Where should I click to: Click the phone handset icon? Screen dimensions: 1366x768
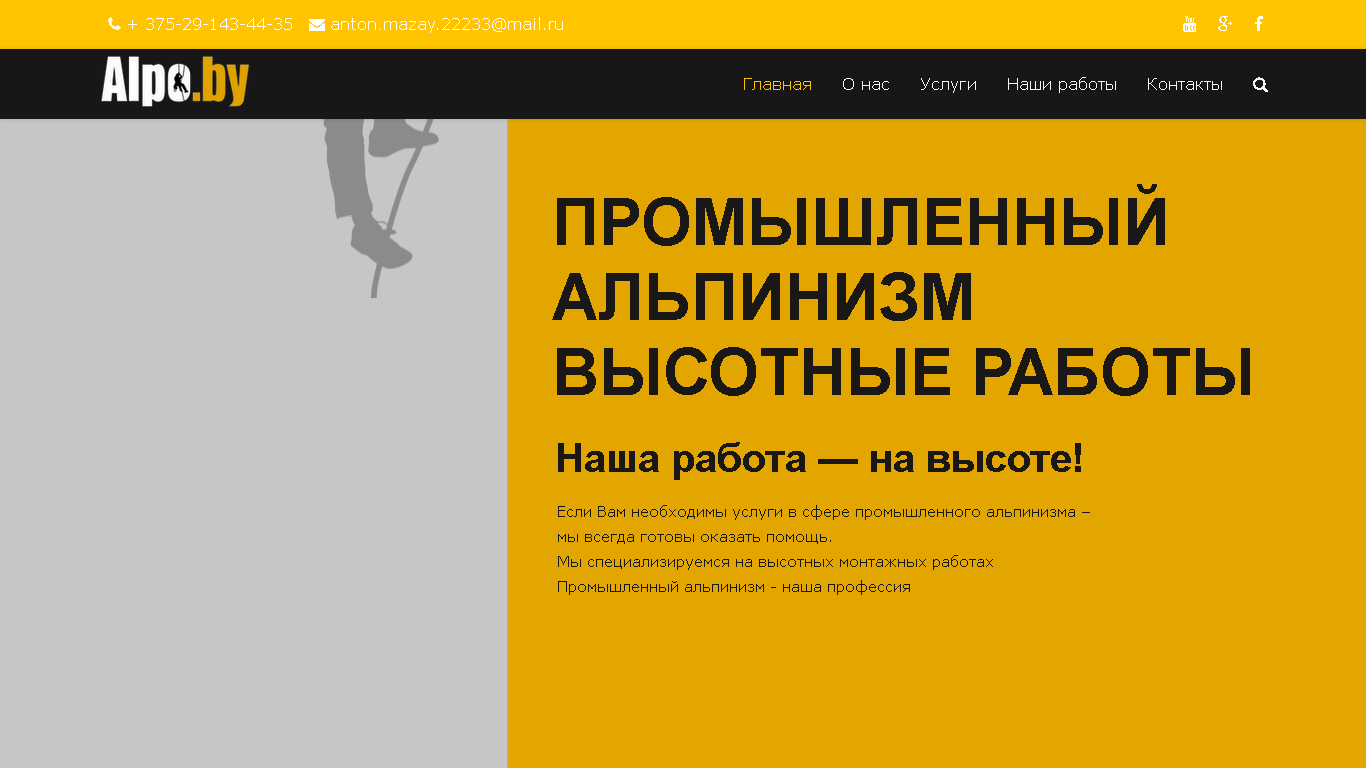coord(114,24)
